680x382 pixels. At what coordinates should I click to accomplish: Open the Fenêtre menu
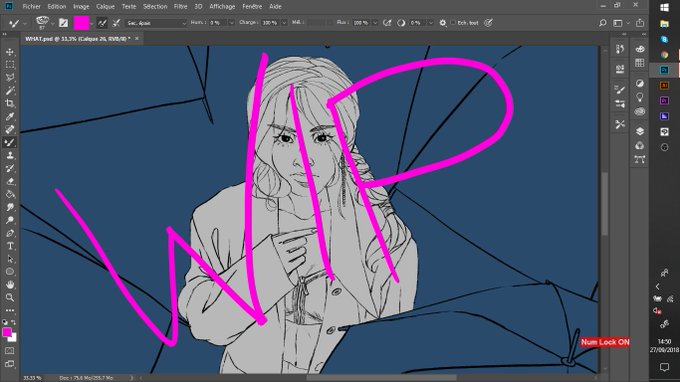click(252, 7)
